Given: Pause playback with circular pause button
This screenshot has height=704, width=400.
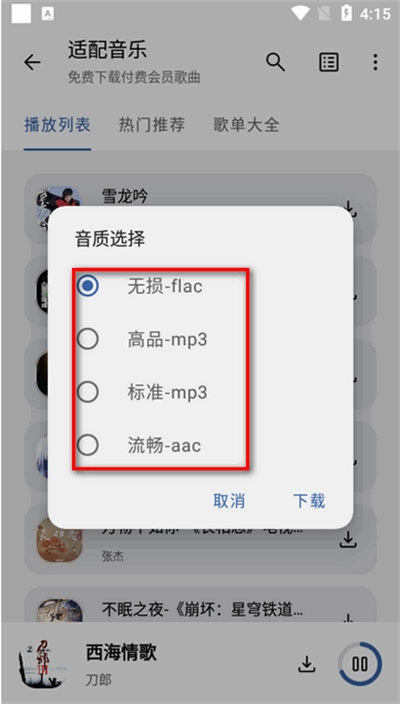Looking at the screenshot, I should 360,664.
